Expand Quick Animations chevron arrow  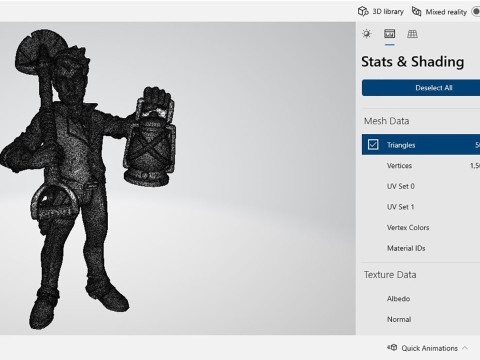[x=465, y=348]
